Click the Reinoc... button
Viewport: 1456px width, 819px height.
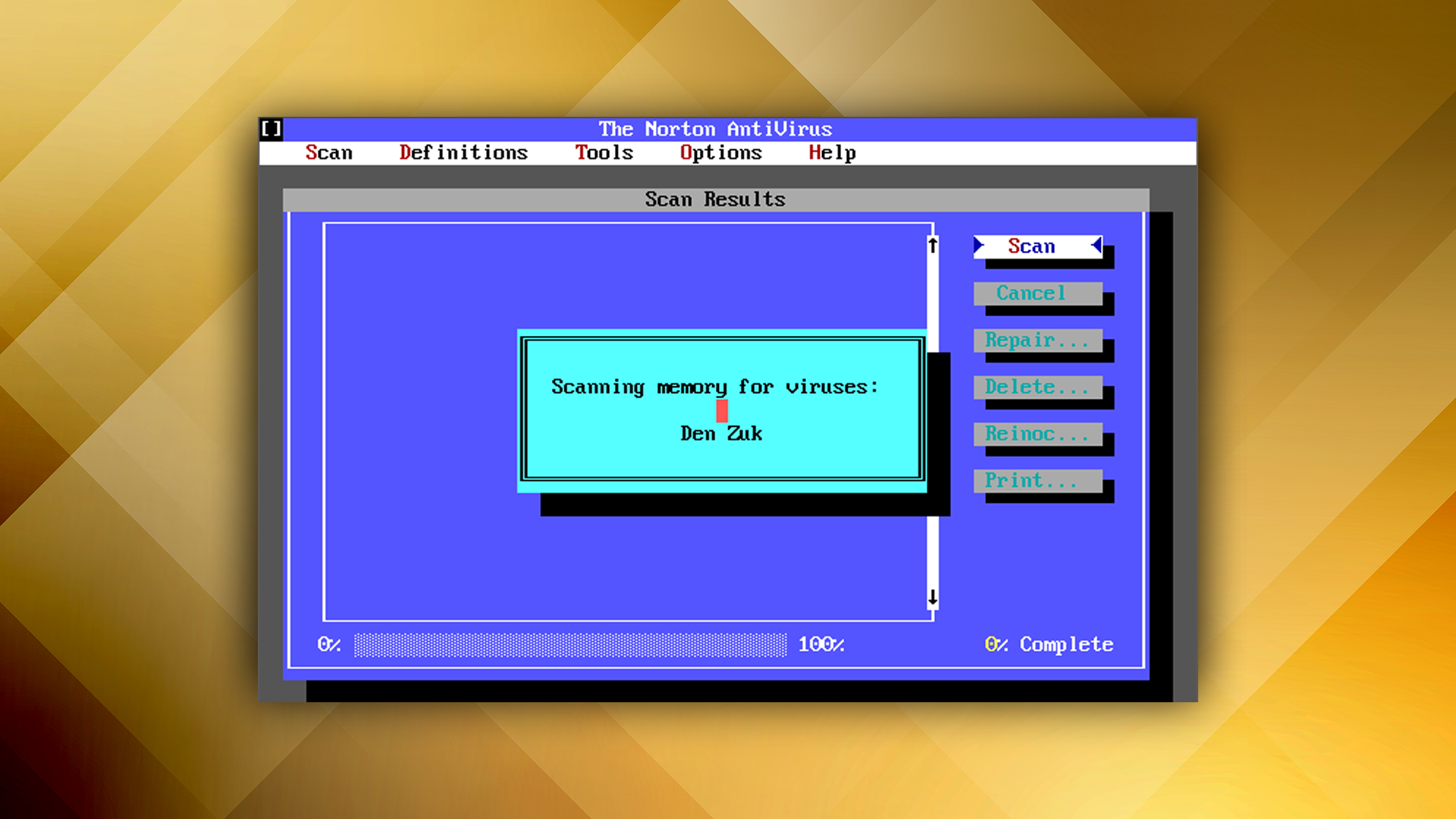click(1037, 434)
